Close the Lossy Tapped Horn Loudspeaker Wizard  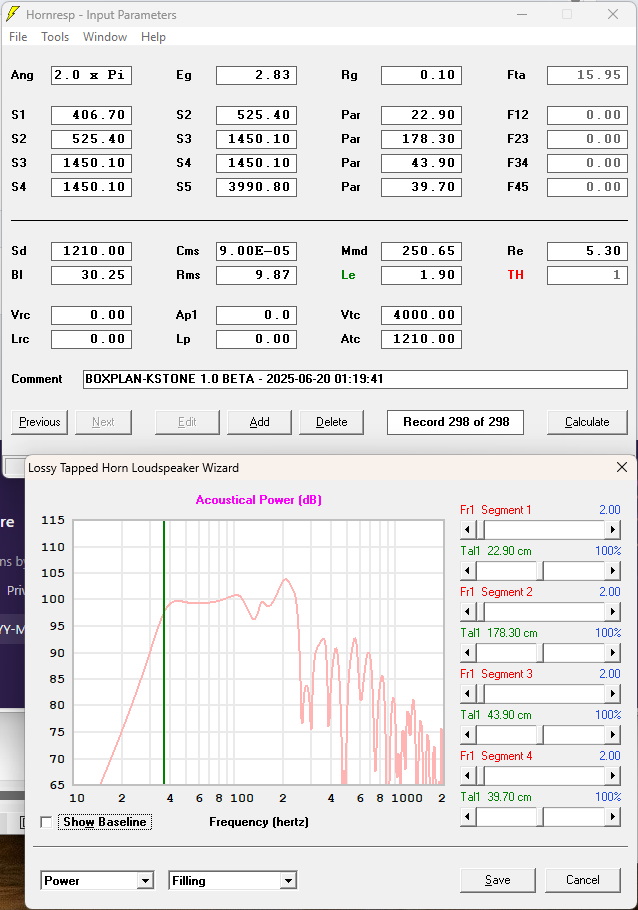(622, 467)
